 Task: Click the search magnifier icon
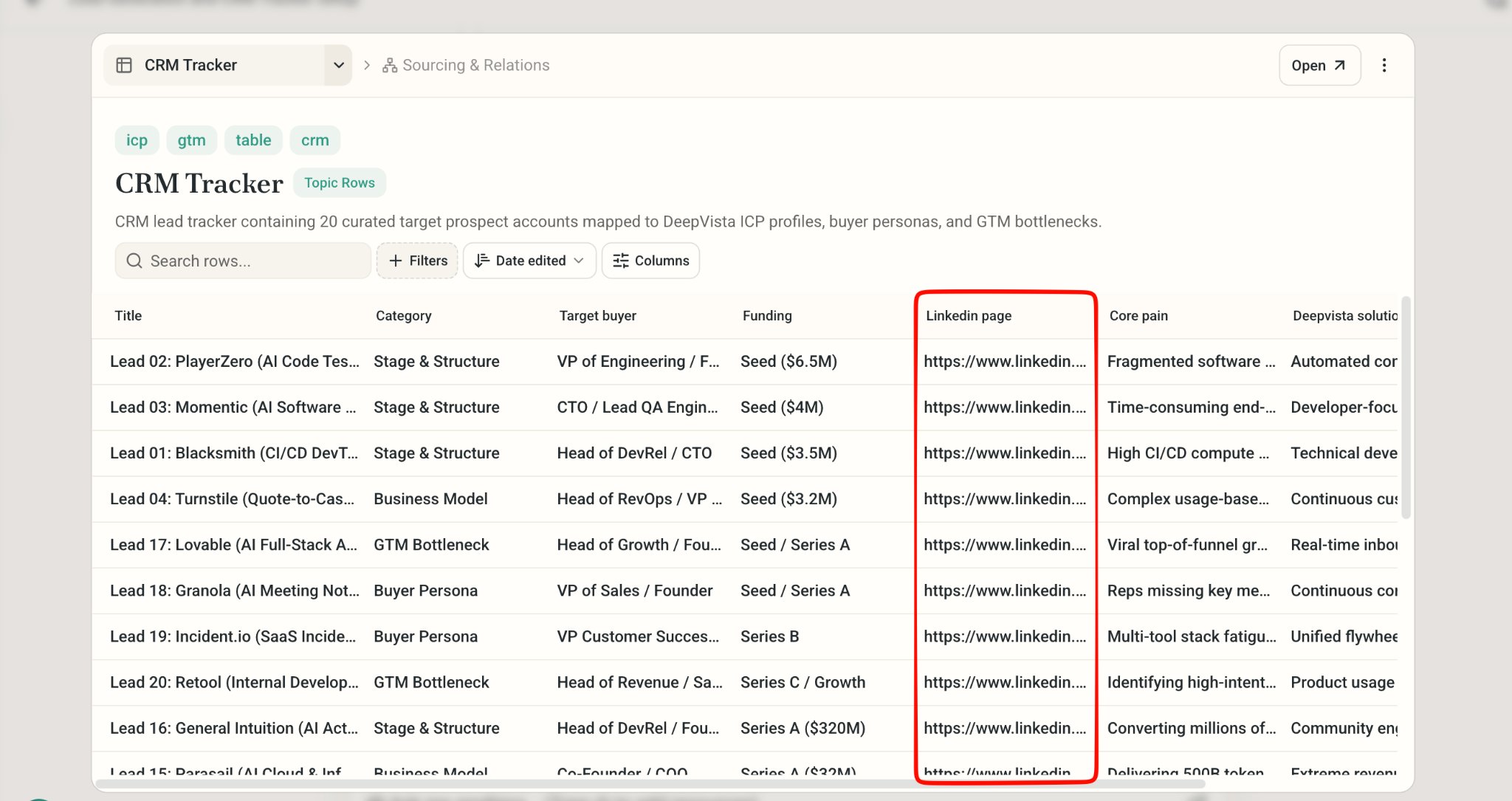tap(134, 261)
